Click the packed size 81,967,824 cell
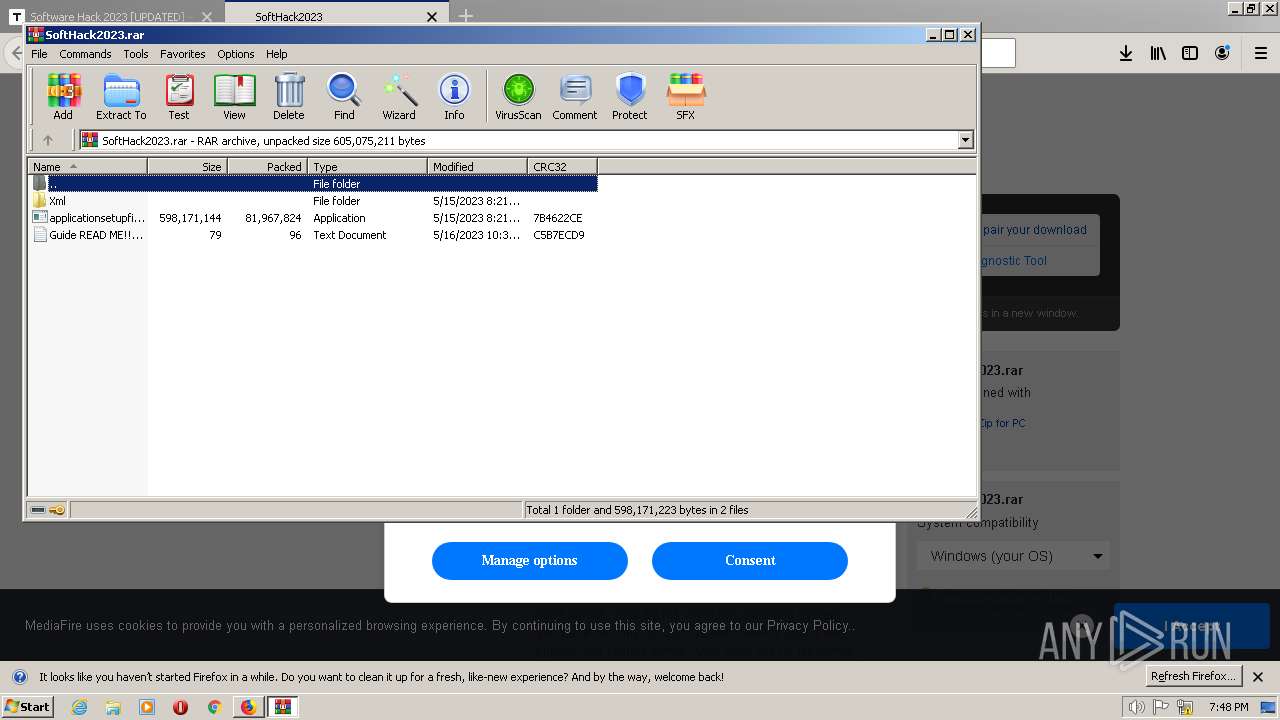The height and width of the screenshot is (720, 1280). tap(273, 218)
